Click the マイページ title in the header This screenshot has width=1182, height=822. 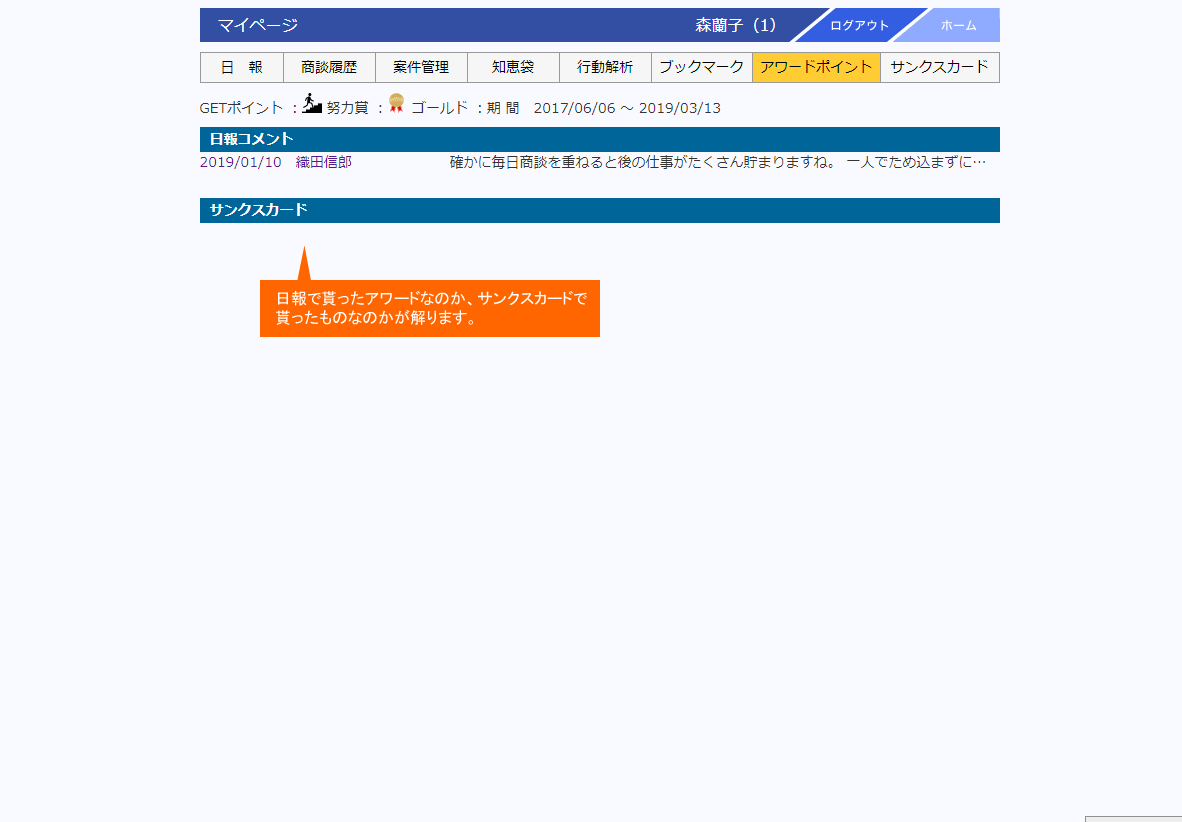click(258, 26)
